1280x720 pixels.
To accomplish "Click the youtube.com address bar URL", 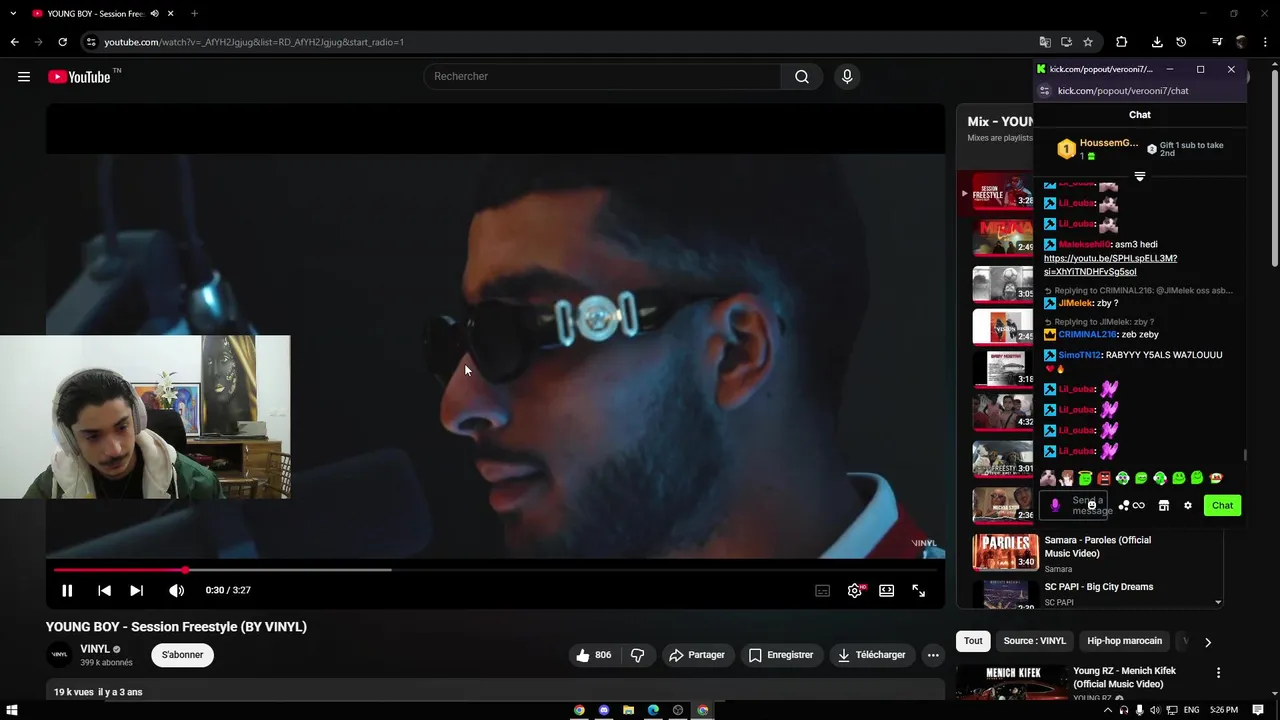I will 254,42.
